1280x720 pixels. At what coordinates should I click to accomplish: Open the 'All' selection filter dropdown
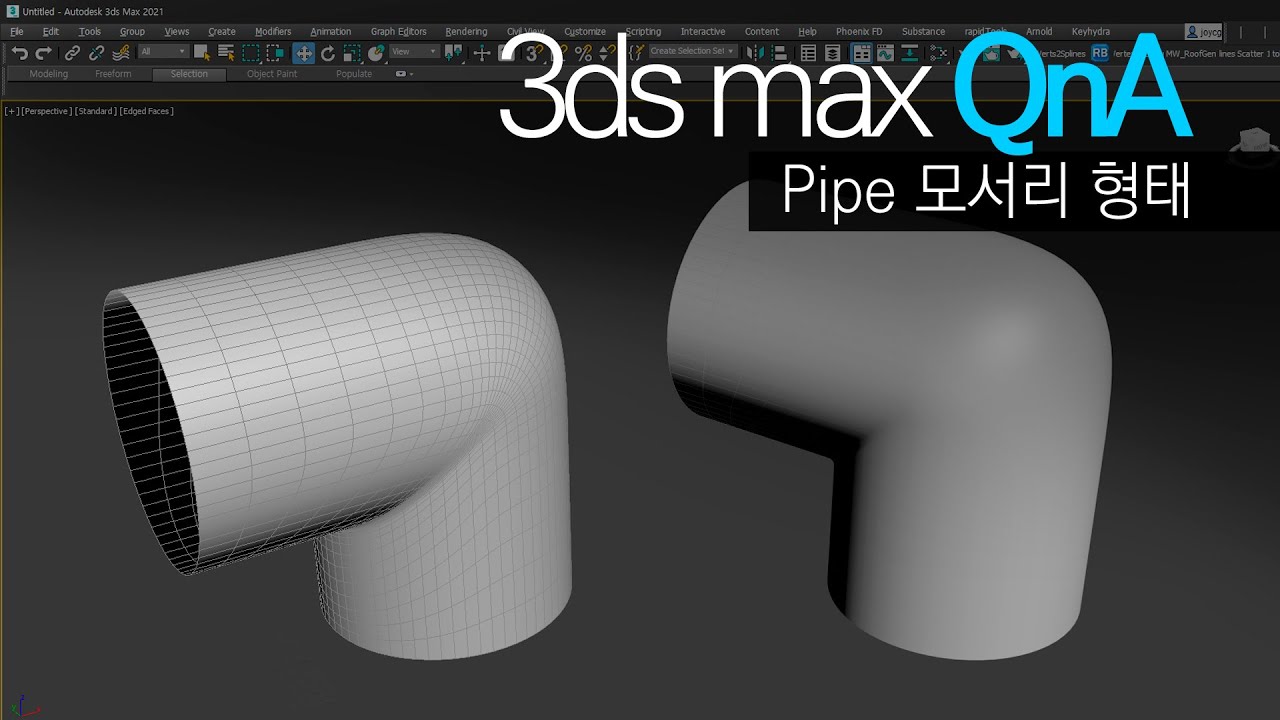[x=163, y=52]
